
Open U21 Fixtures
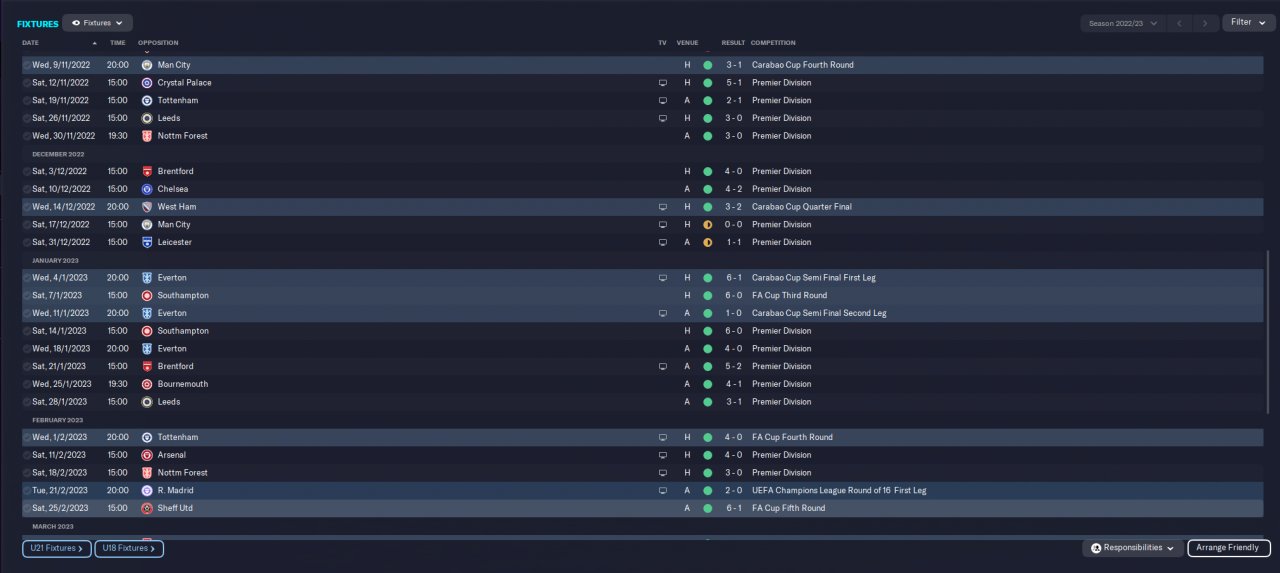57,548
